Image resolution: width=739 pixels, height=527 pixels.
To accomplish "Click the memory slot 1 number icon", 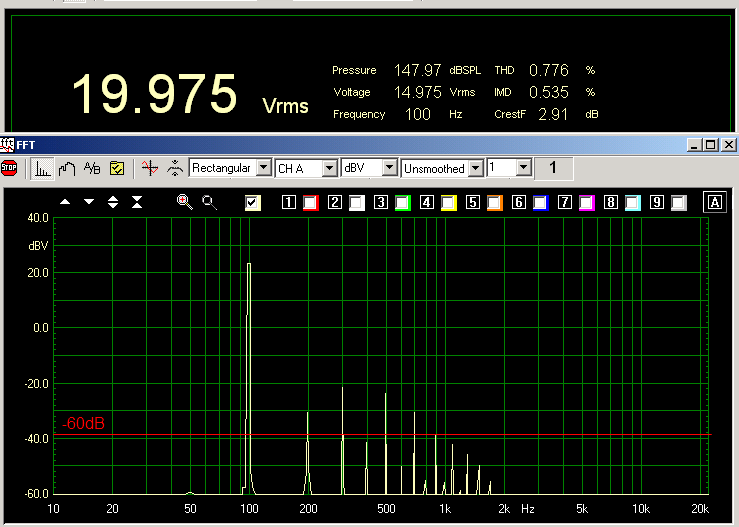I will [288, 202].
